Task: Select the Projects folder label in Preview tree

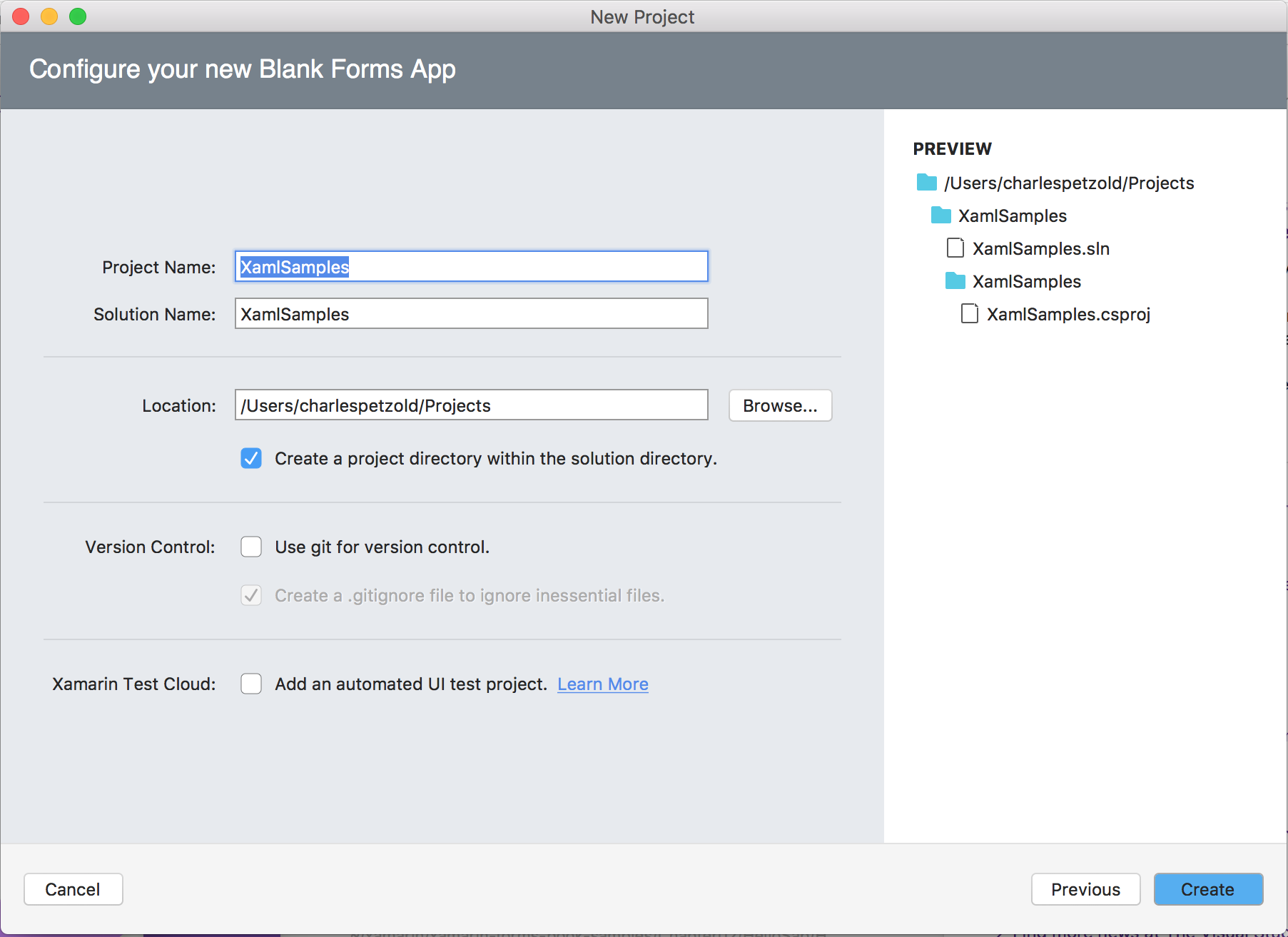Action: pyautogui.click(x=1068, y=183)
